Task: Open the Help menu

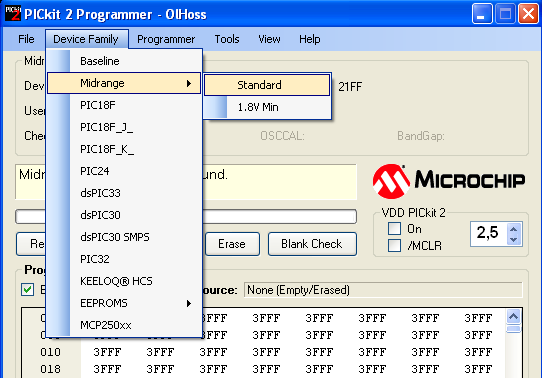Action: pos(309,39)
